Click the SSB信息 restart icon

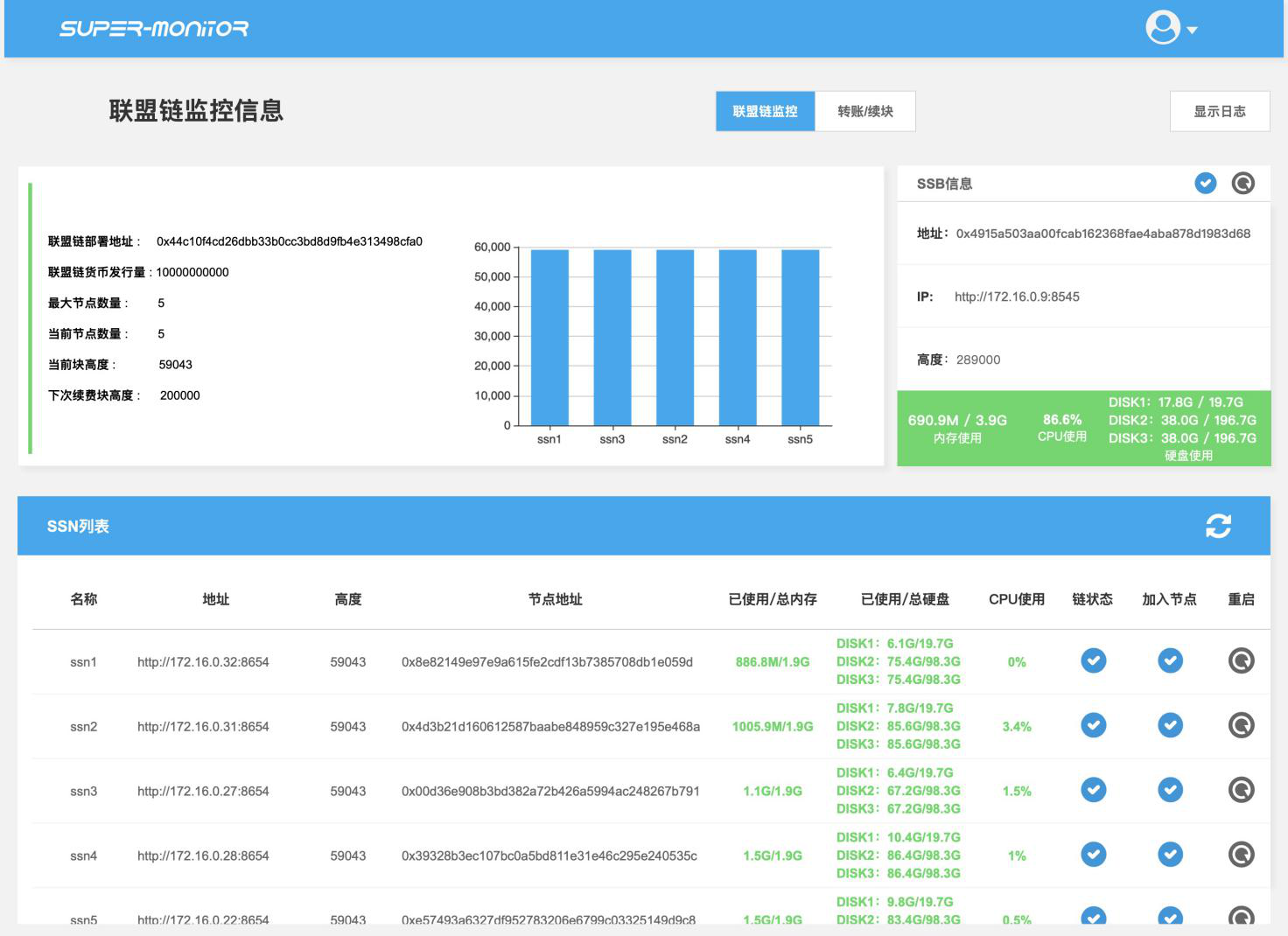pos(1242,183)
